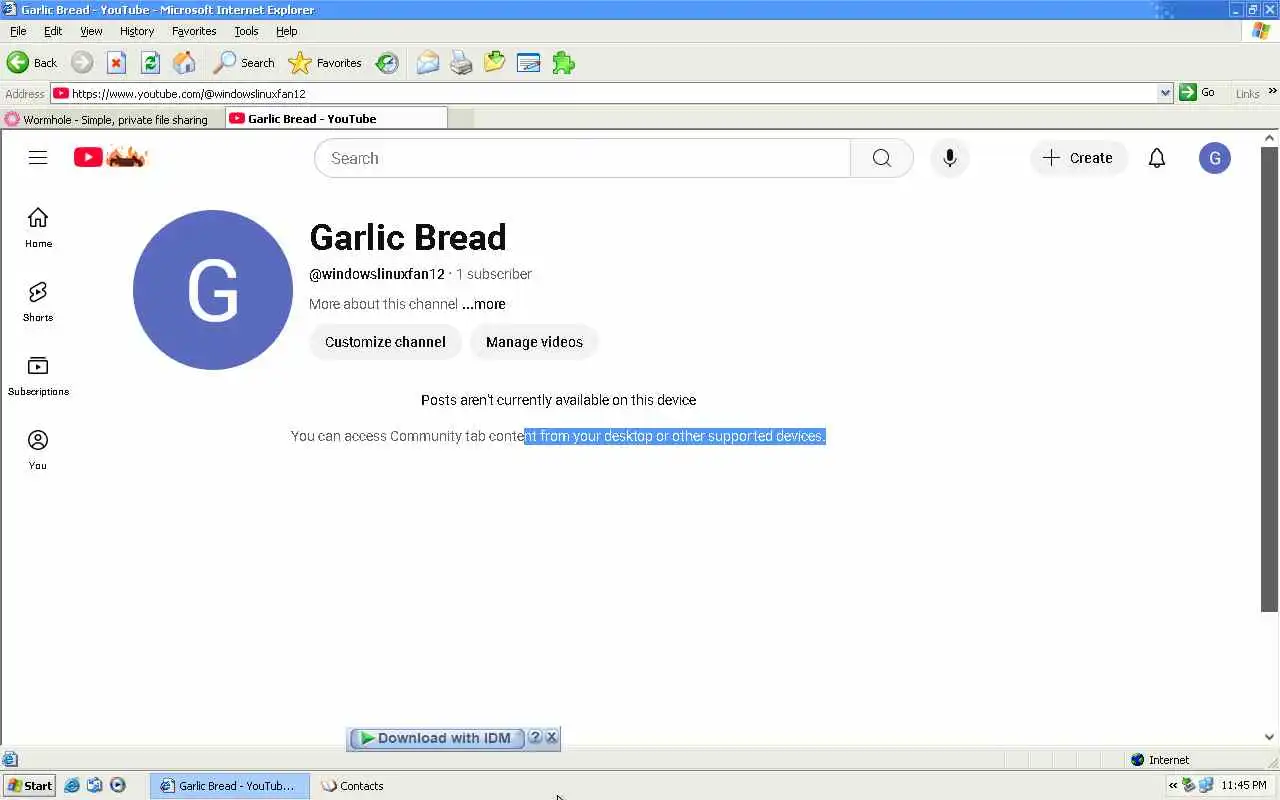Viewport: 1280px width, 800px height.
Task: Start voice search with microphone icon
Action: pyautogui.click(x=949, y=158)
